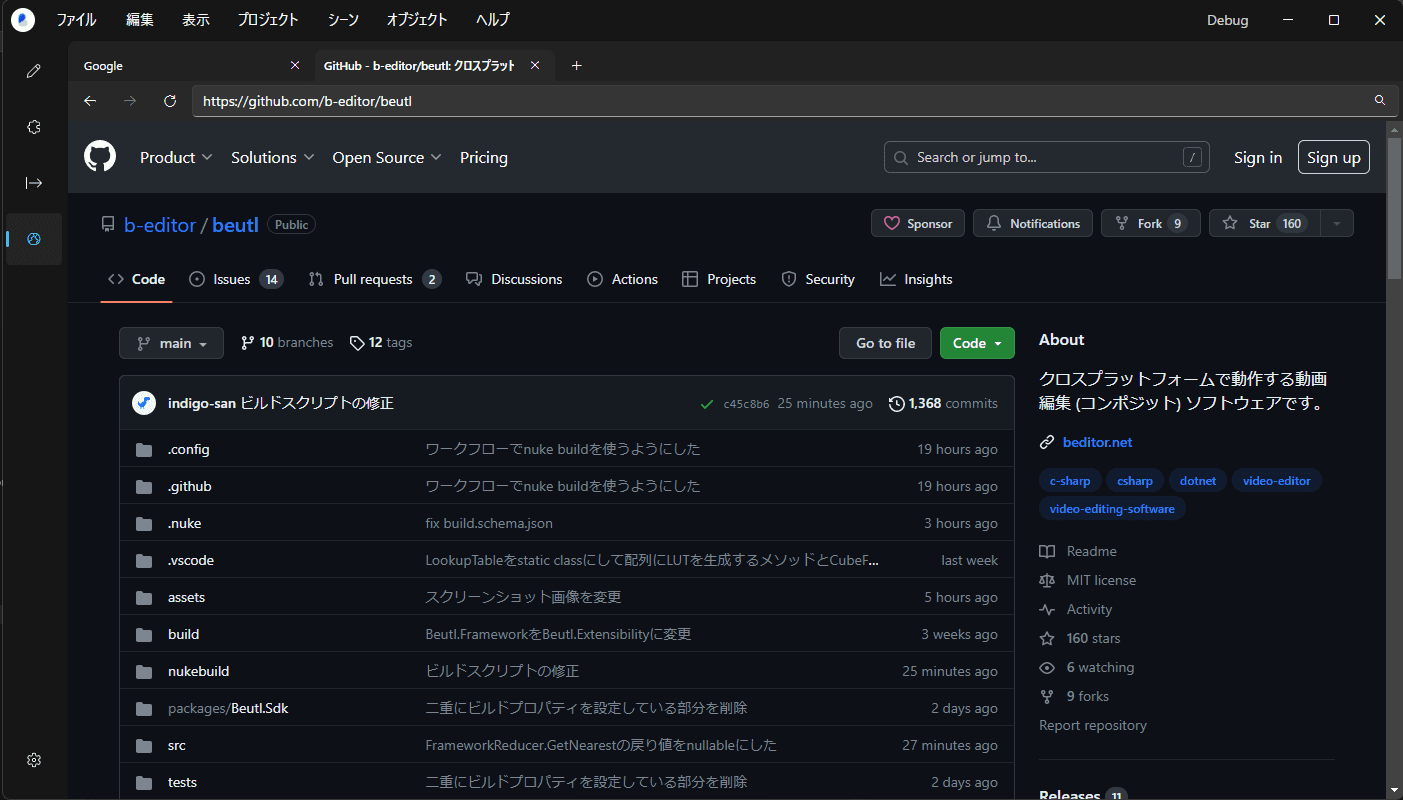Close the Google tab
Screen dimensions: 1403x800
(294, 65)
